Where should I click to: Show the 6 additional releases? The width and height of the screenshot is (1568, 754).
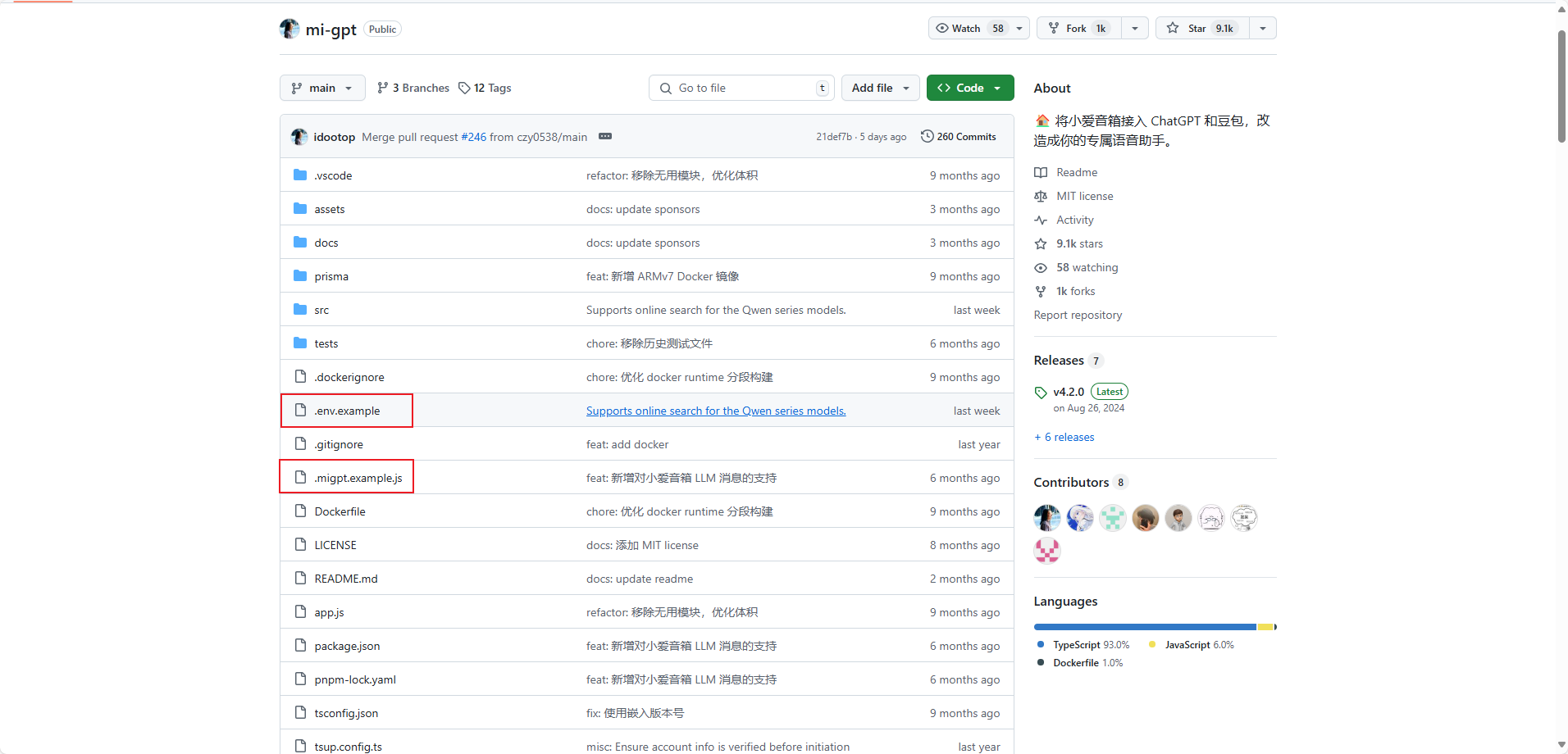coord(1064,437)
